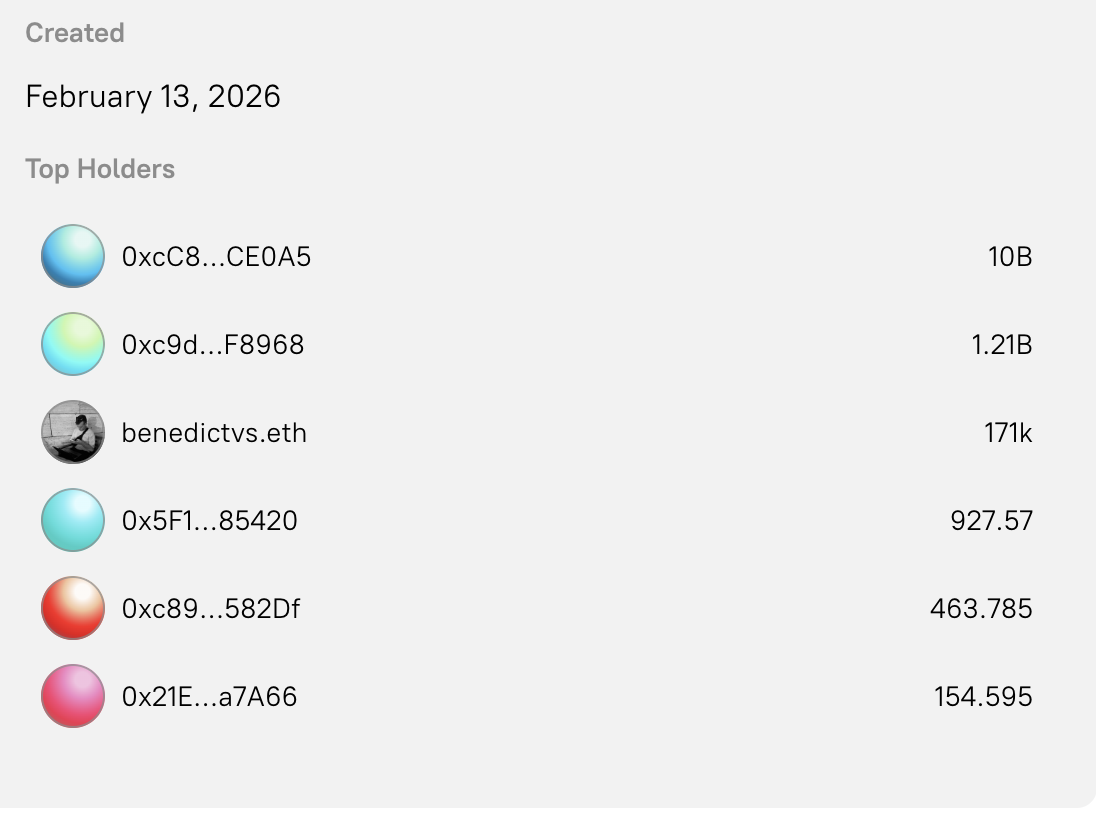Click the Top Holders section header
This screenshot has width=1096, height=824.
click(x=99, y=169)
